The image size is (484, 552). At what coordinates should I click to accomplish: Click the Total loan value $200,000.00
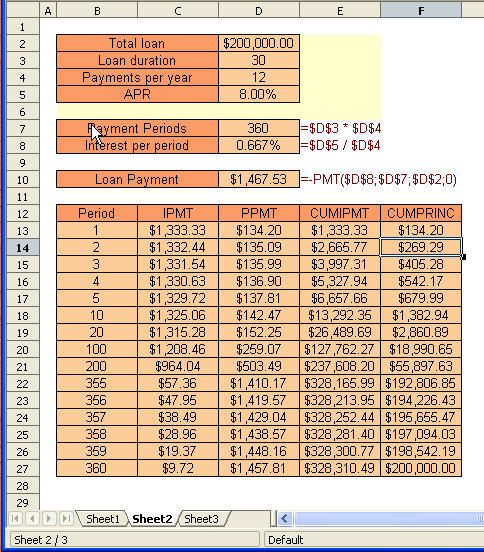point(259,43)
